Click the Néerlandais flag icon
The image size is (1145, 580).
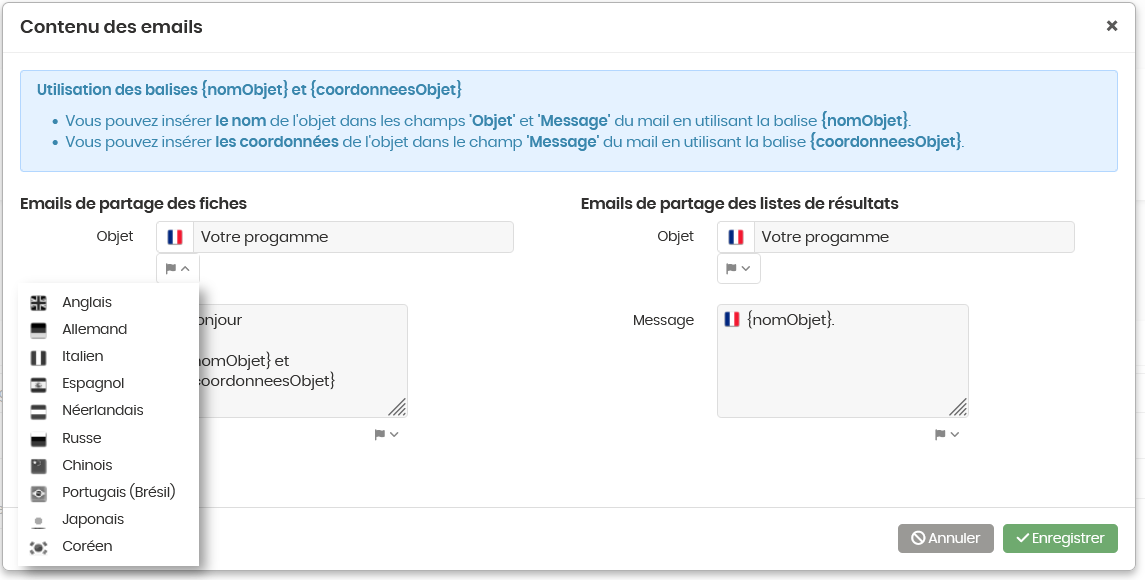click(39, 411)
